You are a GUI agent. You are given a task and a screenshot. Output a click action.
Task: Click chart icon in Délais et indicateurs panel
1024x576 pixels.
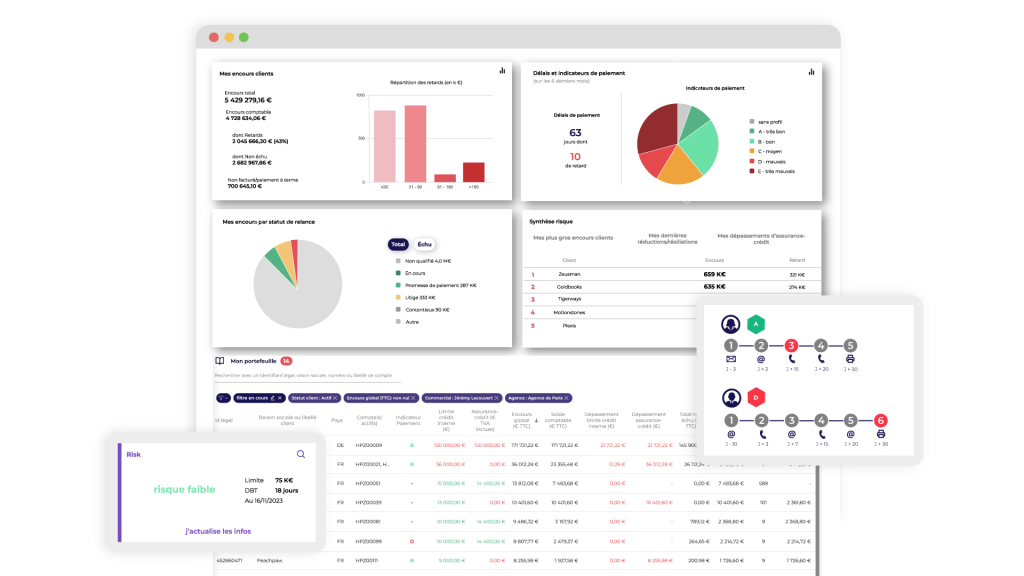click(811, 72)
